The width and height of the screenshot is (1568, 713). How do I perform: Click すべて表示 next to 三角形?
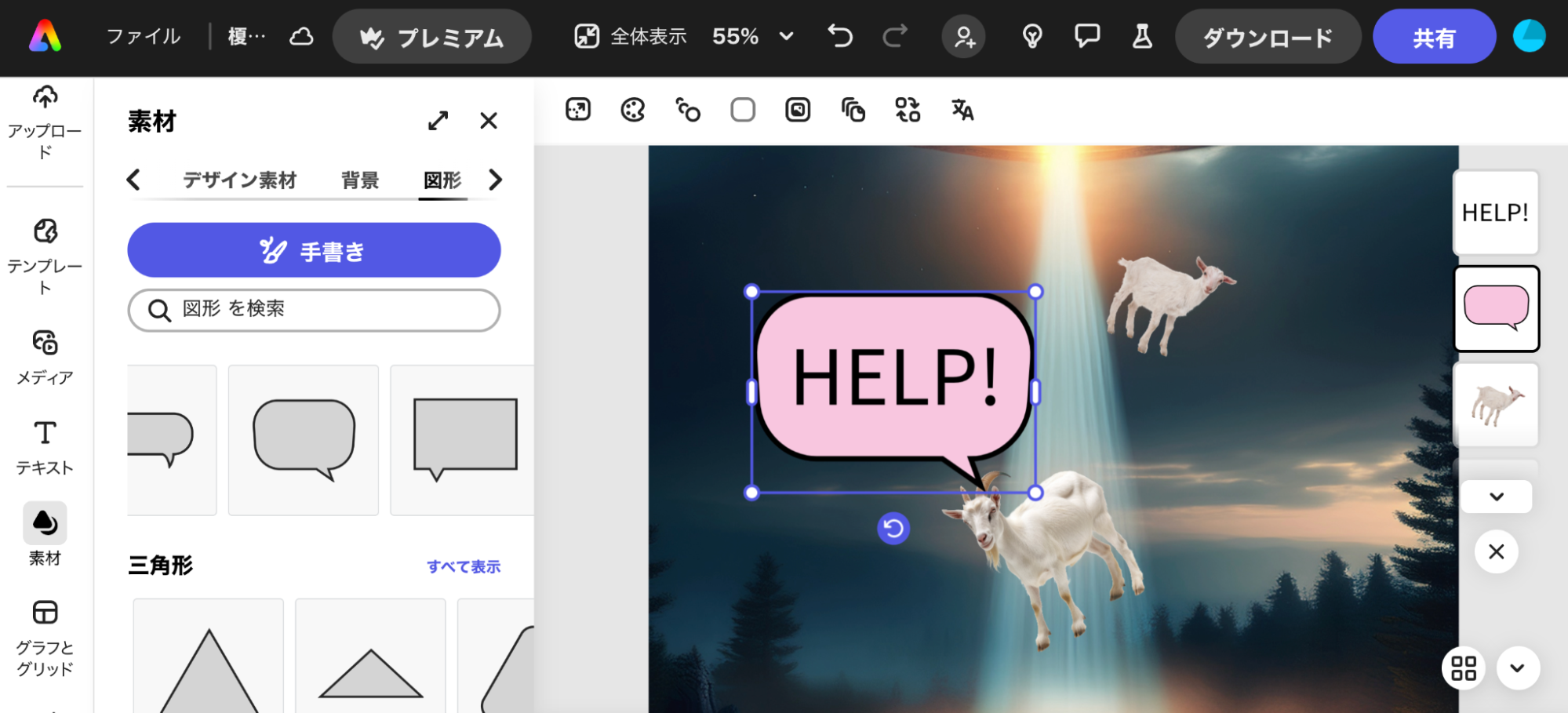[x=464, y=566]
